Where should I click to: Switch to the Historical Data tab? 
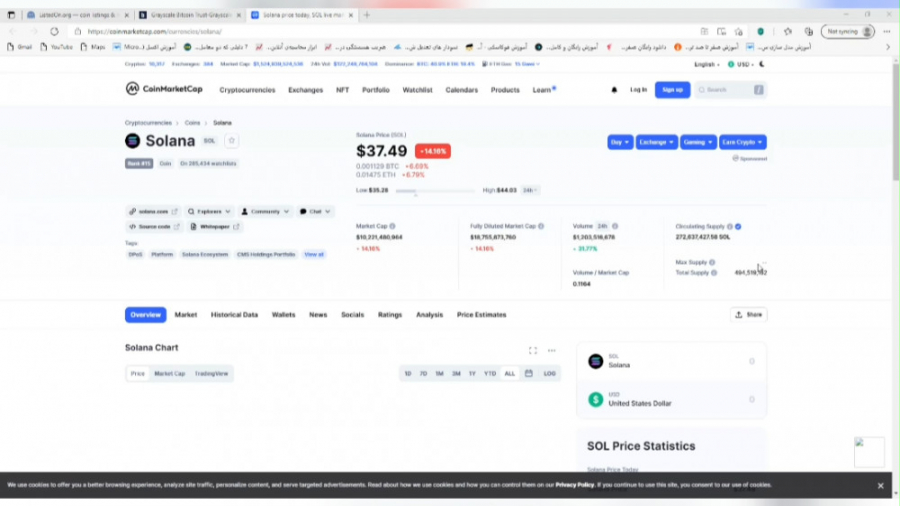(x=234, y=315)
